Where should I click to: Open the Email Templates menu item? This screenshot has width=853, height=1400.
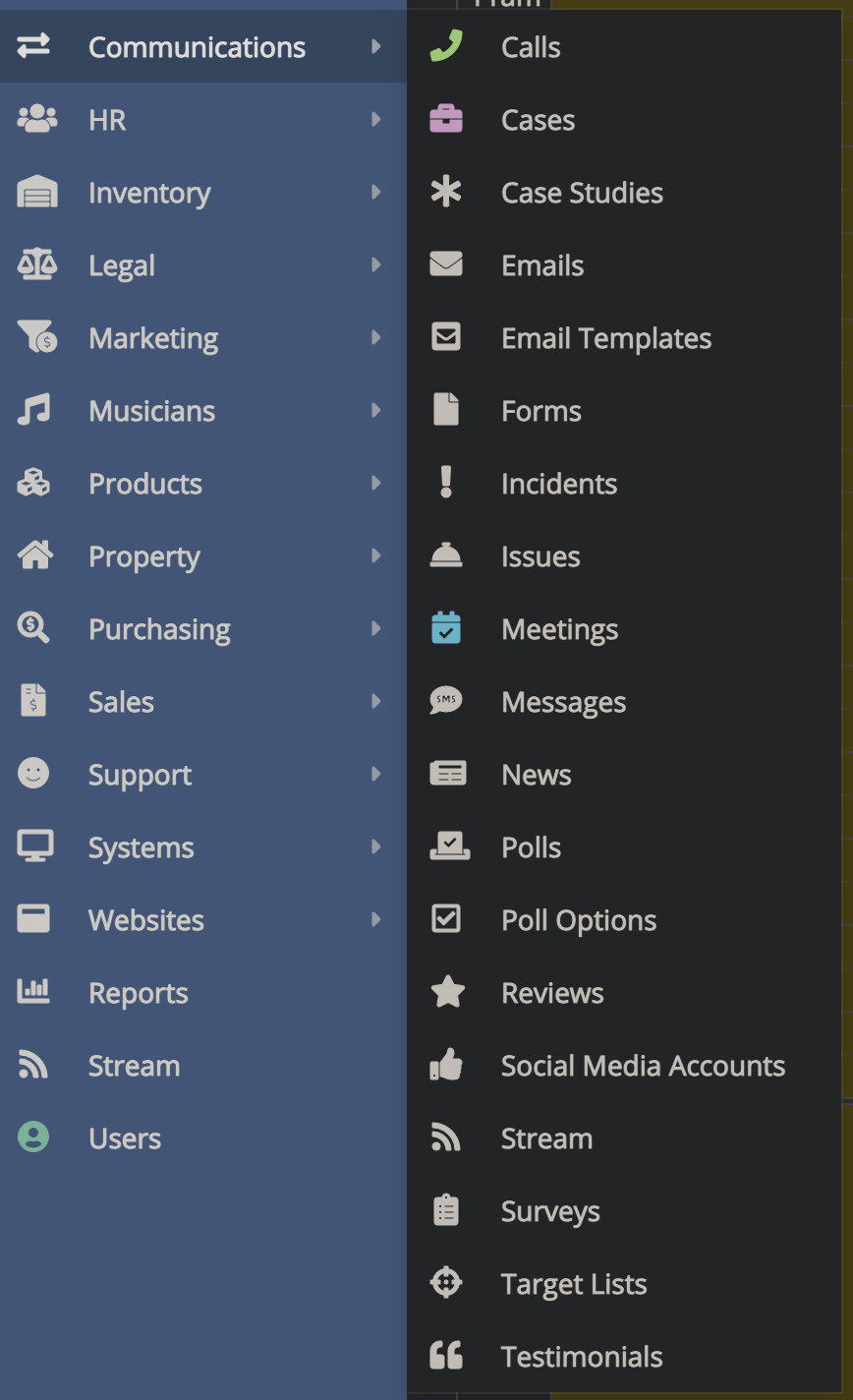click(x=605, y=338)
